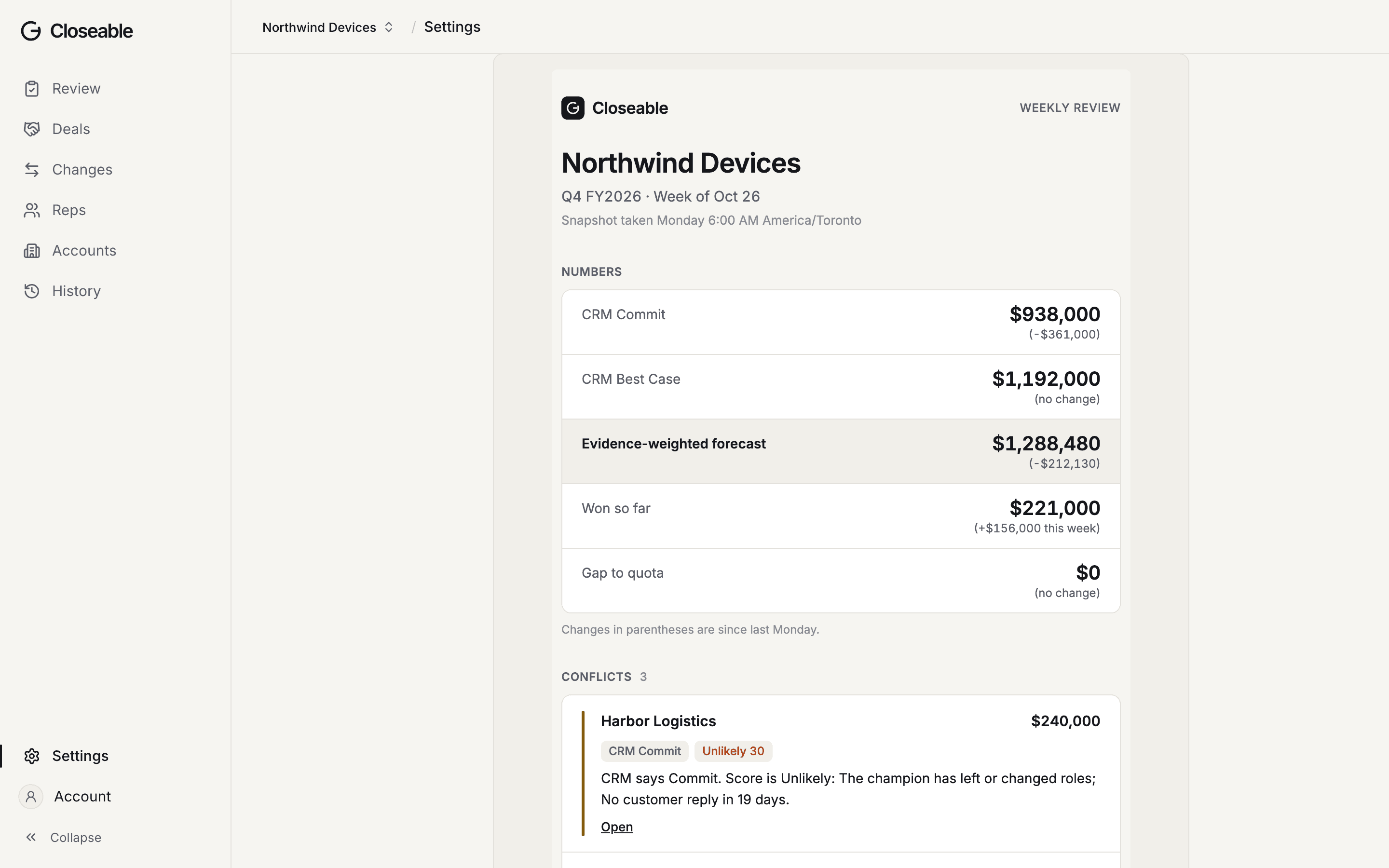1389x868 pixels.
Task: Click the snapshot taken timestamp text
Action: tap(711, 220)
